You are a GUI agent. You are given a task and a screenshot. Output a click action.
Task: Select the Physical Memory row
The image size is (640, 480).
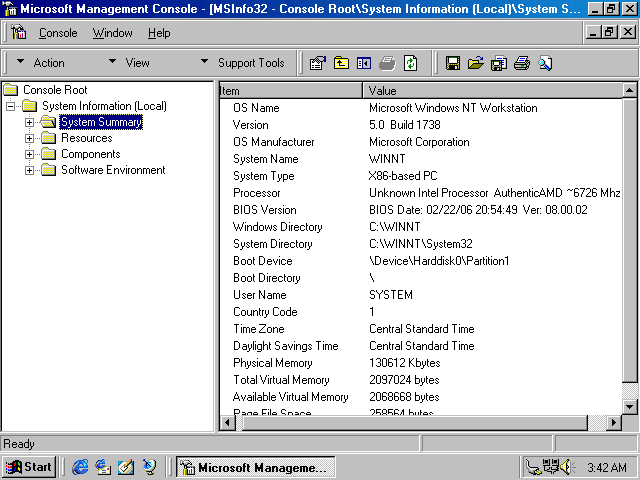click(x=420, y=363)
